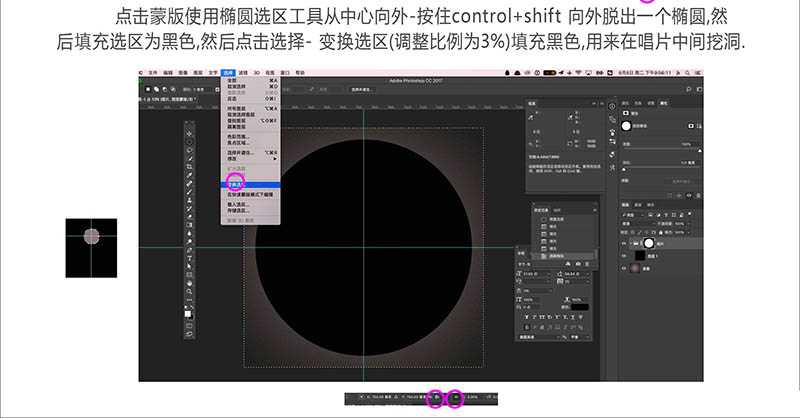
Task: Select the Elliptical Marquee tool
Action: pyautogui.click(x=189, y=142)
